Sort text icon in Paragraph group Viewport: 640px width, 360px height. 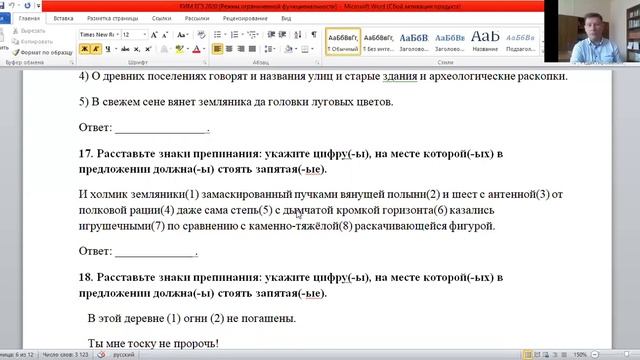[x=298, y=35]
